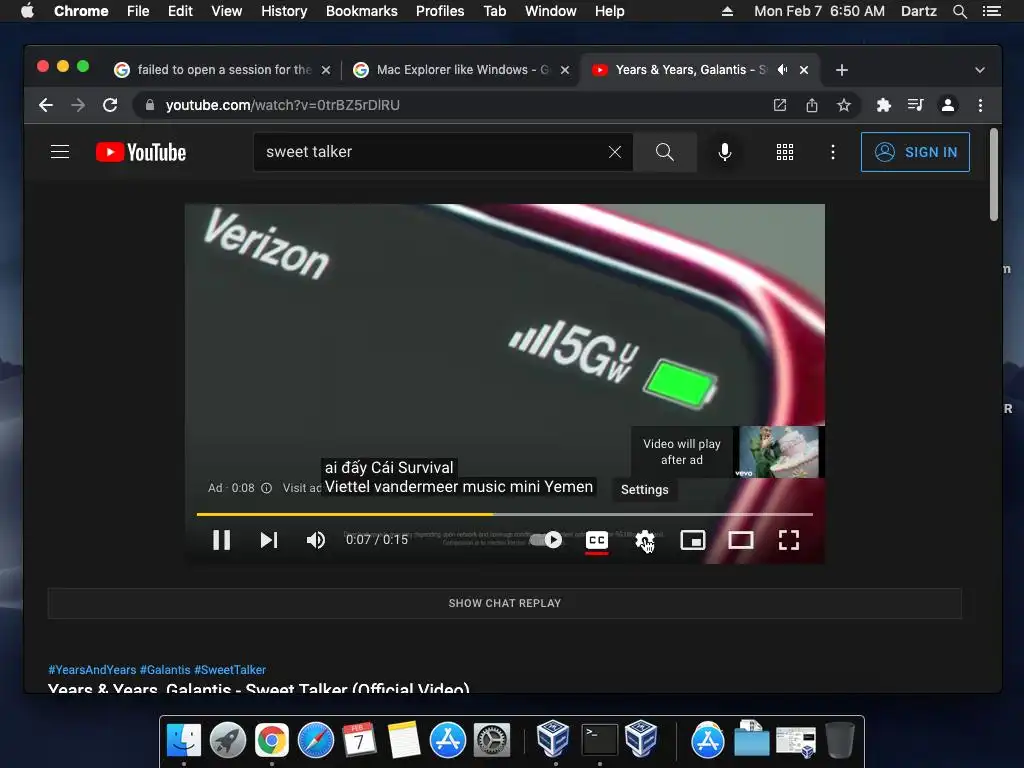
Task: Go to YouTube home via logo
Action: click(141, 152)
